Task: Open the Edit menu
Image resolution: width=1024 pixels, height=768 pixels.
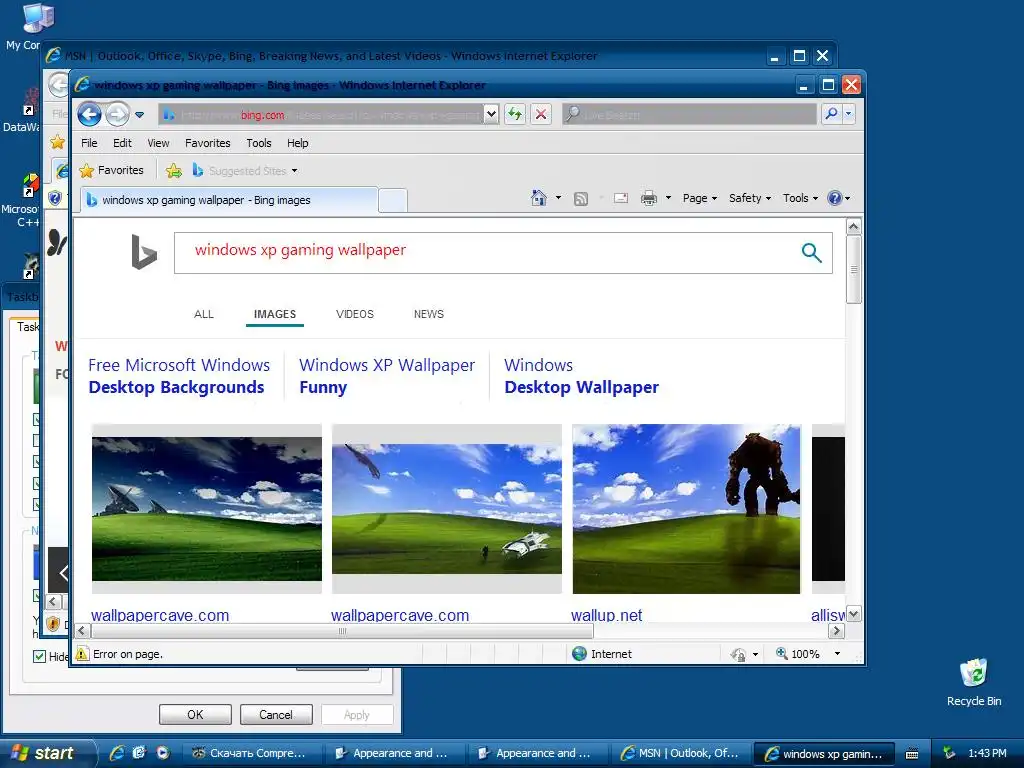Action: (122, 143)
